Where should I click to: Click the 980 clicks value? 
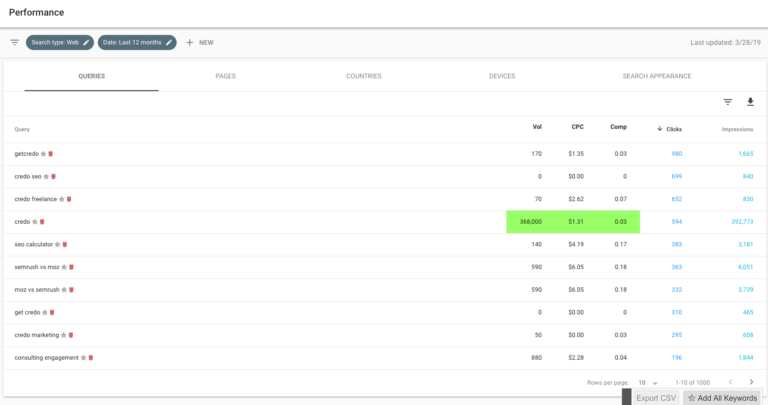coord(676,154)
